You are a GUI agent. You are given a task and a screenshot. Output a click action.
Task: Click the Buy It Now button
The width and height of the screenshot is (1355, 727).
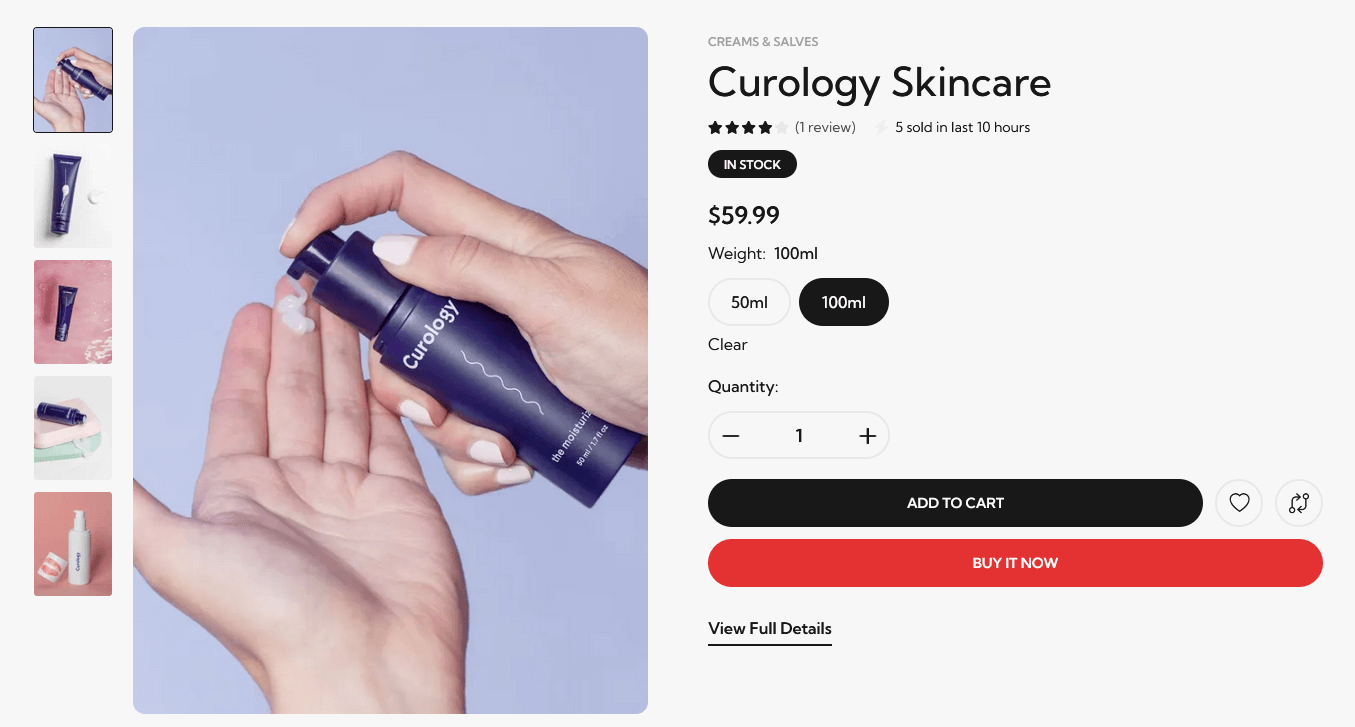pyautogui.click(x=1015, y=563)
